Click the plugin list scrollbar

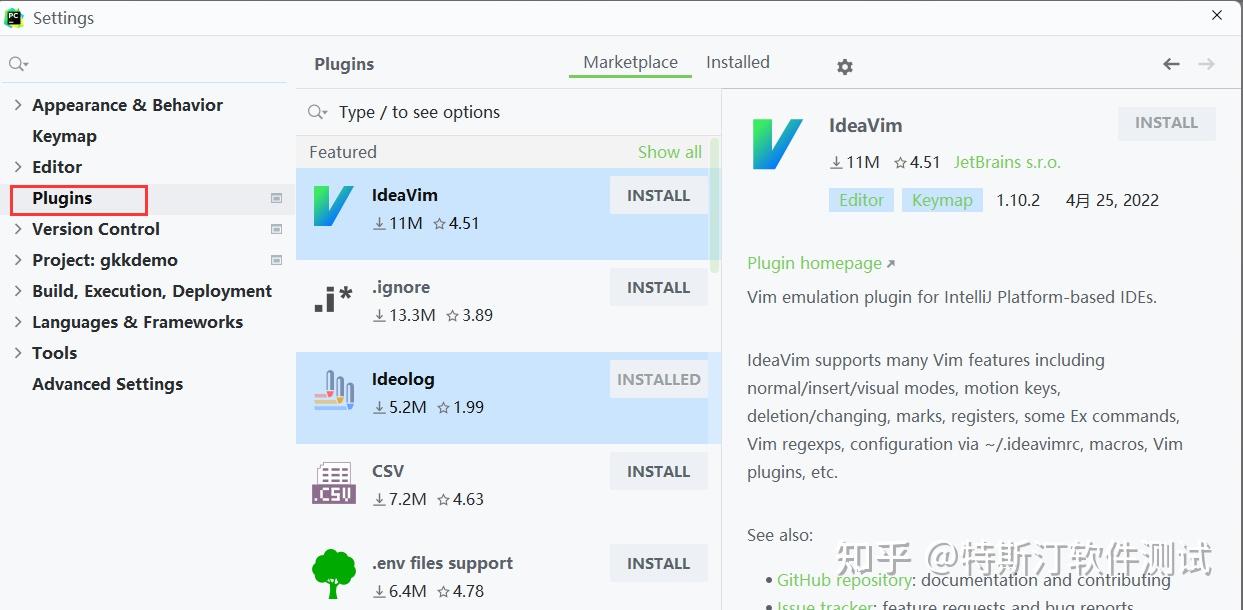[x=714, y=204]
